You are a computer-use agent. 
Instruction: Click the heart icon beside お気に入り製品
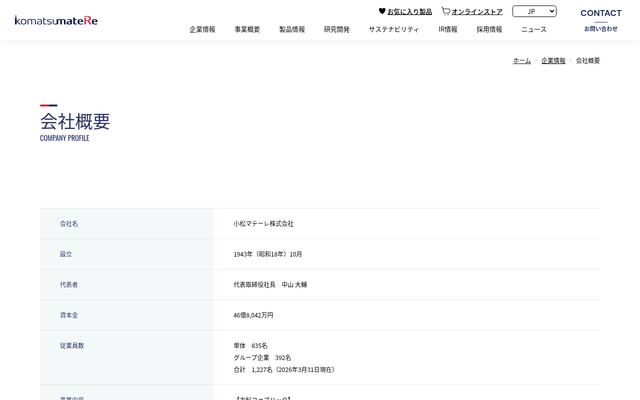point(382,11)
